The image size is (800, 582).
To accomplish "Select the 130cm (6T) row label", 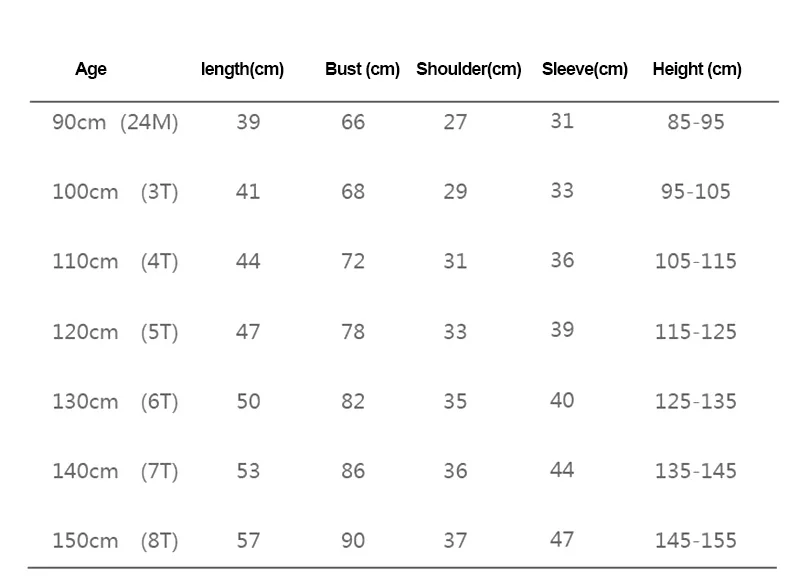I will click(x=115, y=402).
